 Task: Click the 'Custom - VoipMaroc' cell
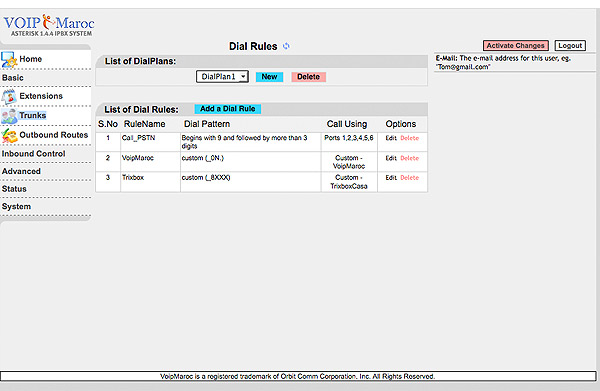(349, 162)
